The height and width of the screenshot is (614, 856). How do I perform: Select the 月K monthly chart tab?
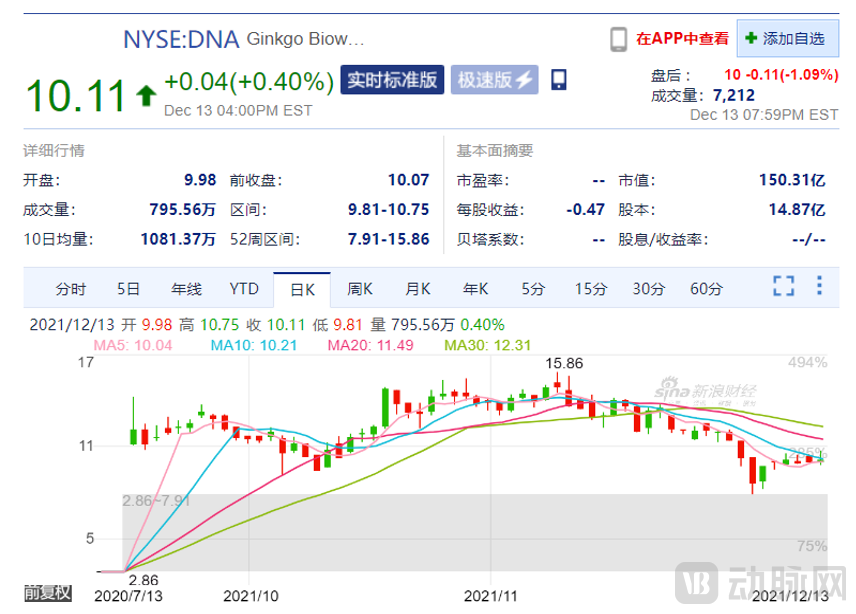pos(418,289)
